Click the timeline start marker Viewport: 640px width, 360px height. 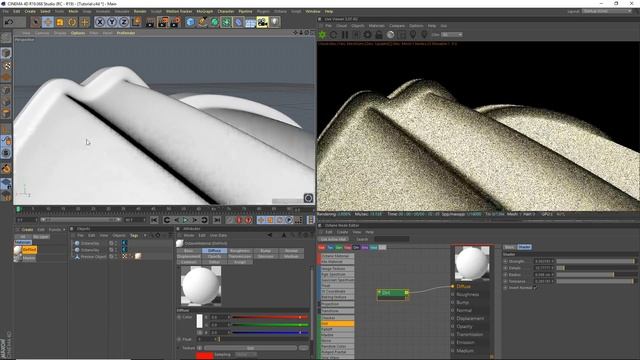pos(18,209)
